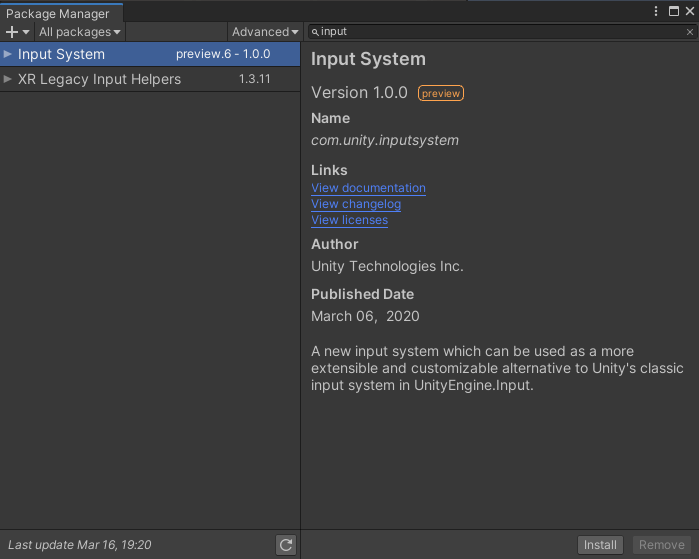Maximize the Package Manager window
The width and height of the screenshot is (699, 559).
pos(674,11)
